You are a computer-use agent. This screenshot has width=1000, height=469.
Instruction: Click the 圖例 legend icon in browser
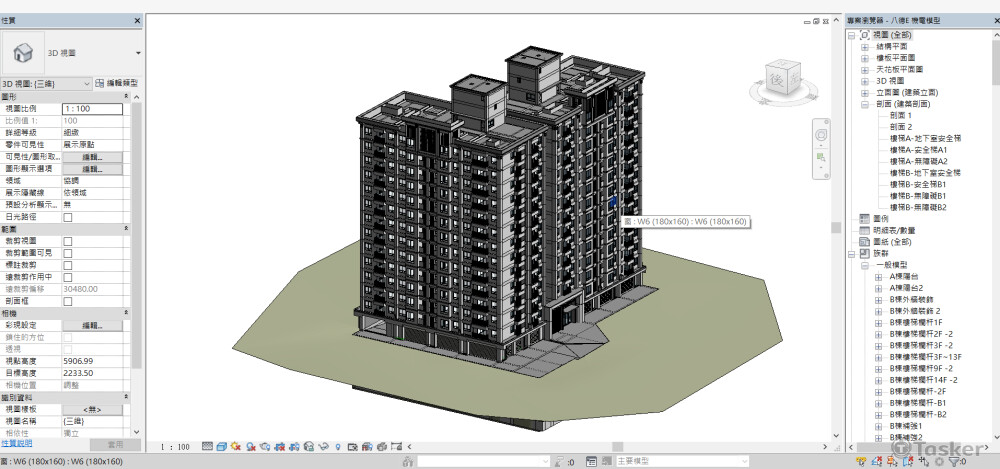tap(865, 218)
